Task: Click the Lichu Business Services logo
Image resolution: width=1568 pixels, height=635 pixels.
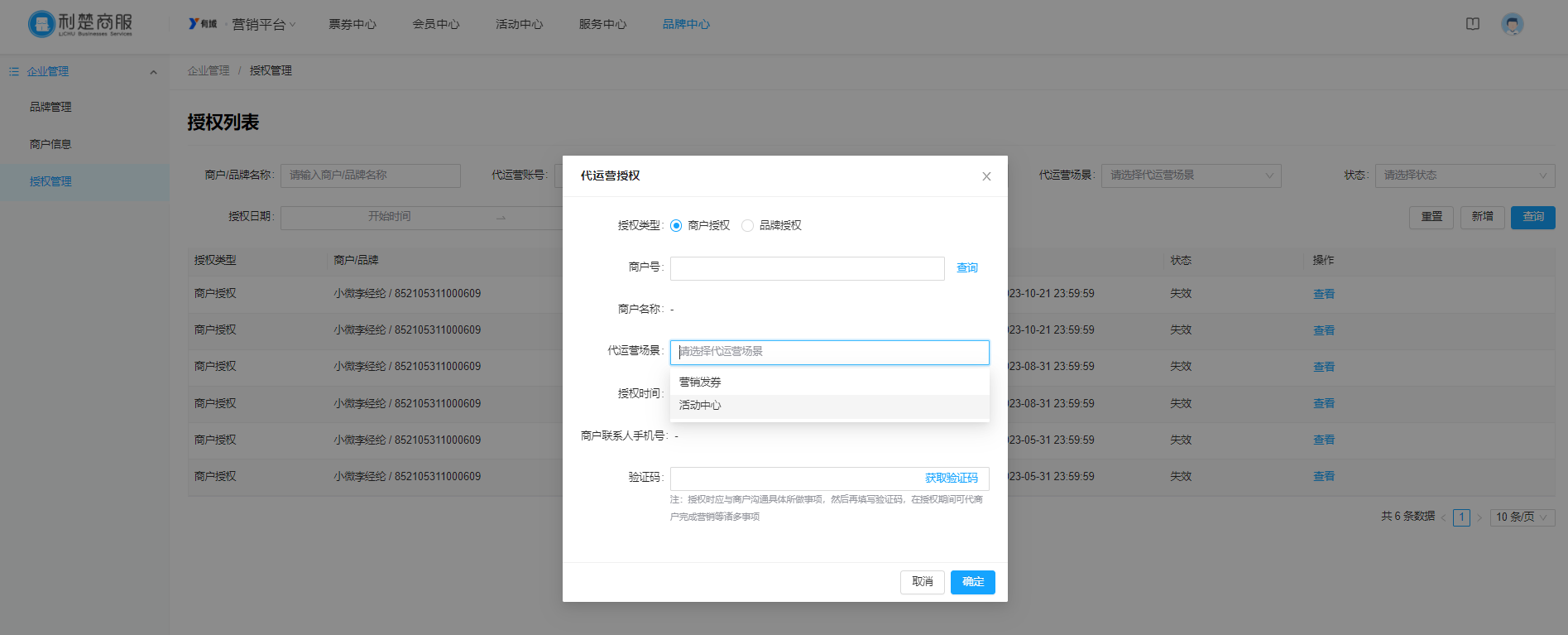Action: point(80,23)
